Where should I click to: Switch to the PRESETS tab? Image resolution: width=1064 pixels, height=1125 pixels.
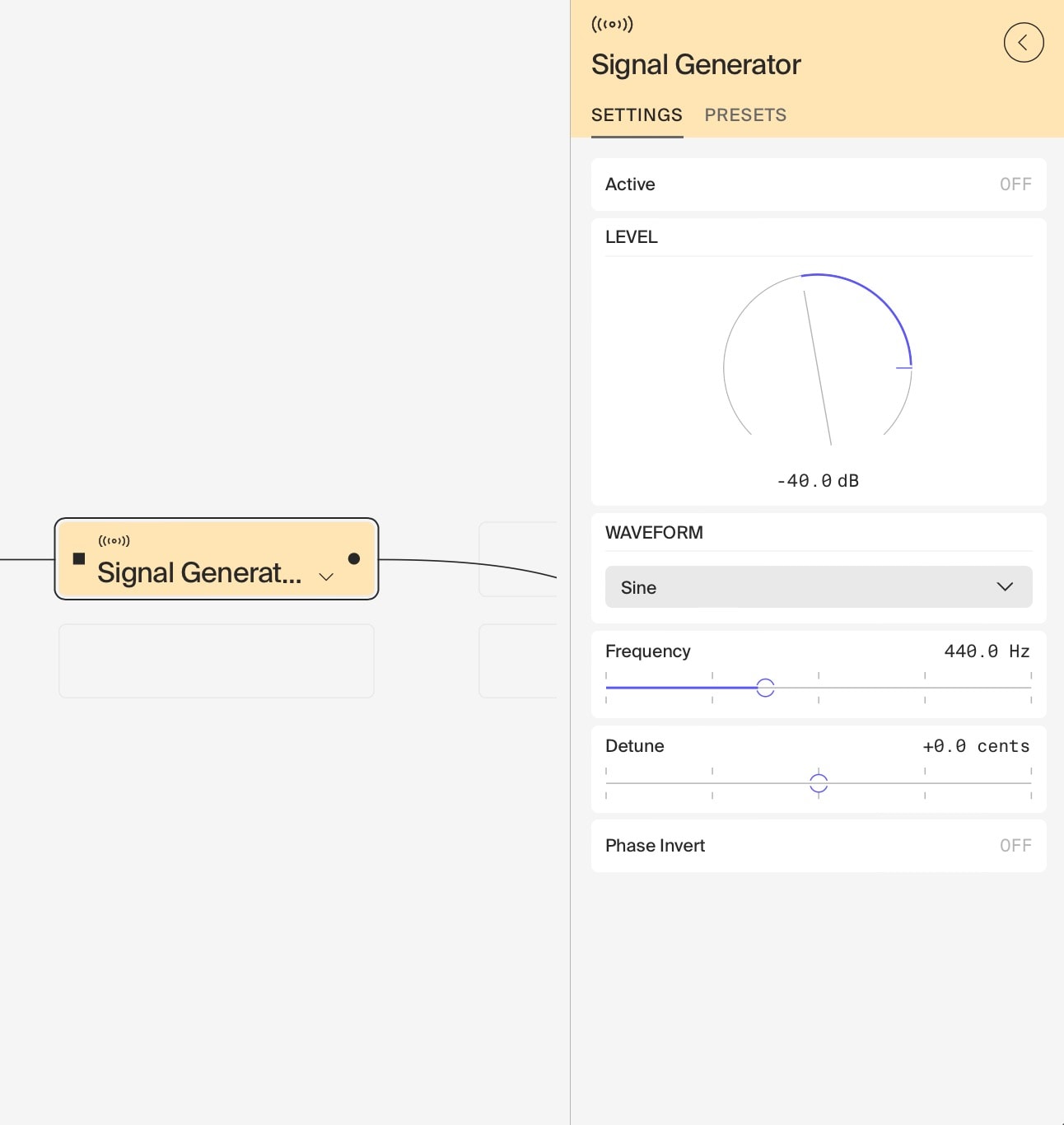[745, 114]
